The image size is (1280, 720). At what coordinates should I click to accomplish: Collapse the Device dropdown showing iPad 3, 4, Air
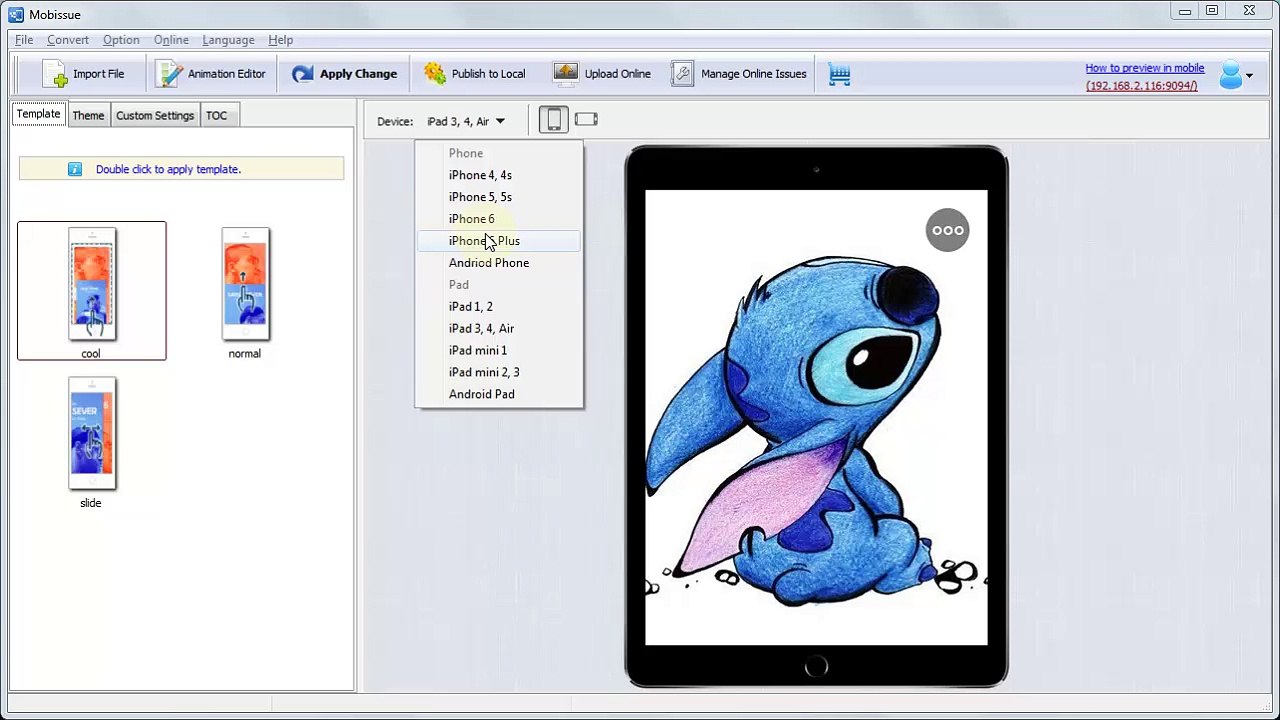click(x=466, y=121)
